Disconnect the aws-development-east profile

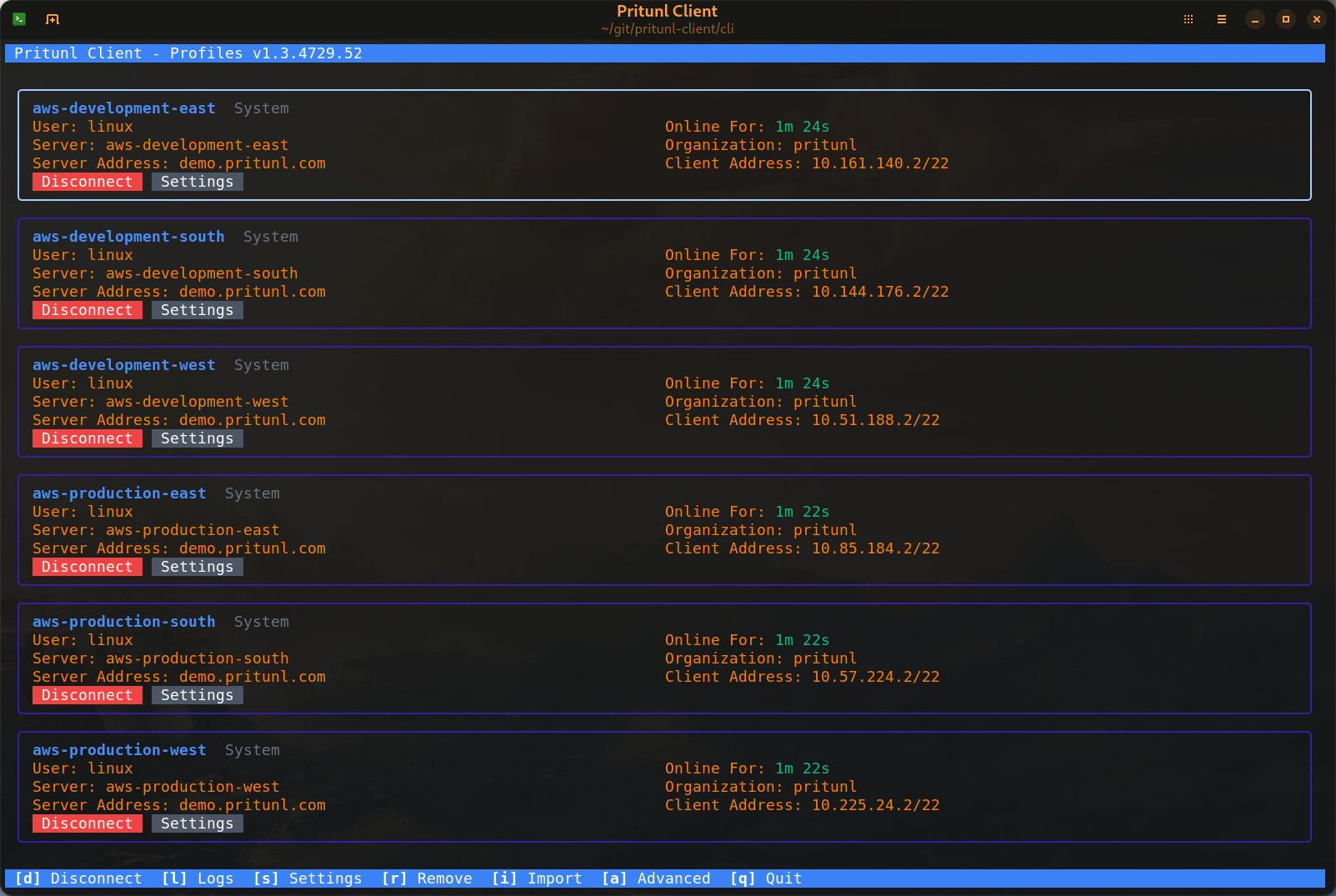tap(88, 182)
